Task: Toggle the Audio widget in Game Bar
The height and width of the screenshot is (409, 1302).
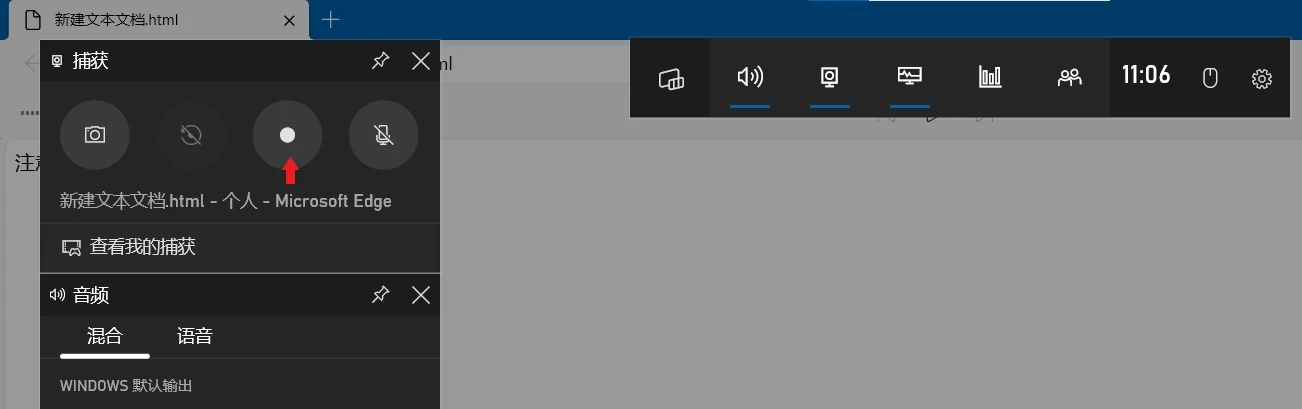Action: (750, 78)
